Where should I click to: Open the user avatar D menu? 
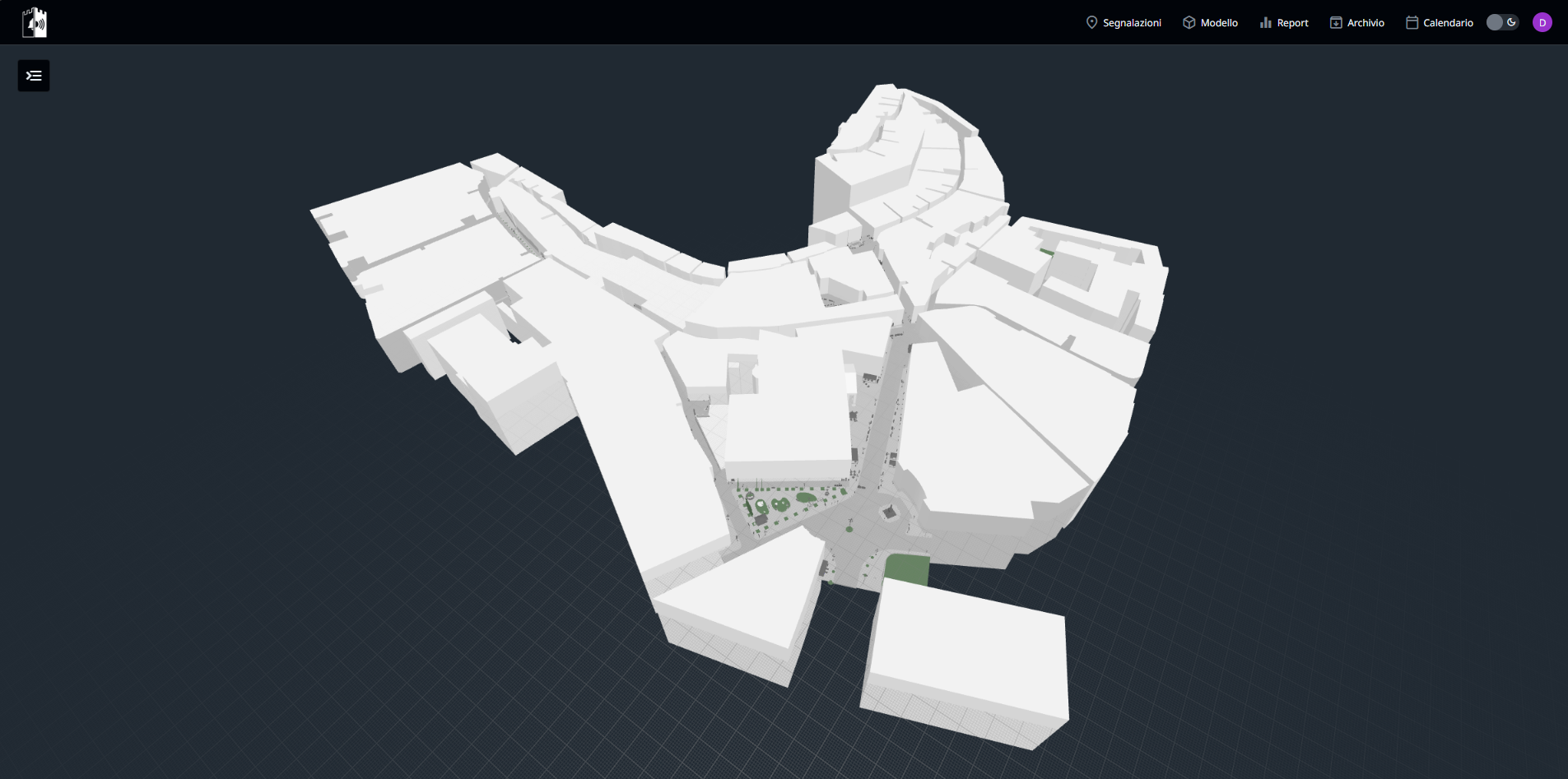click(1543, 21)
